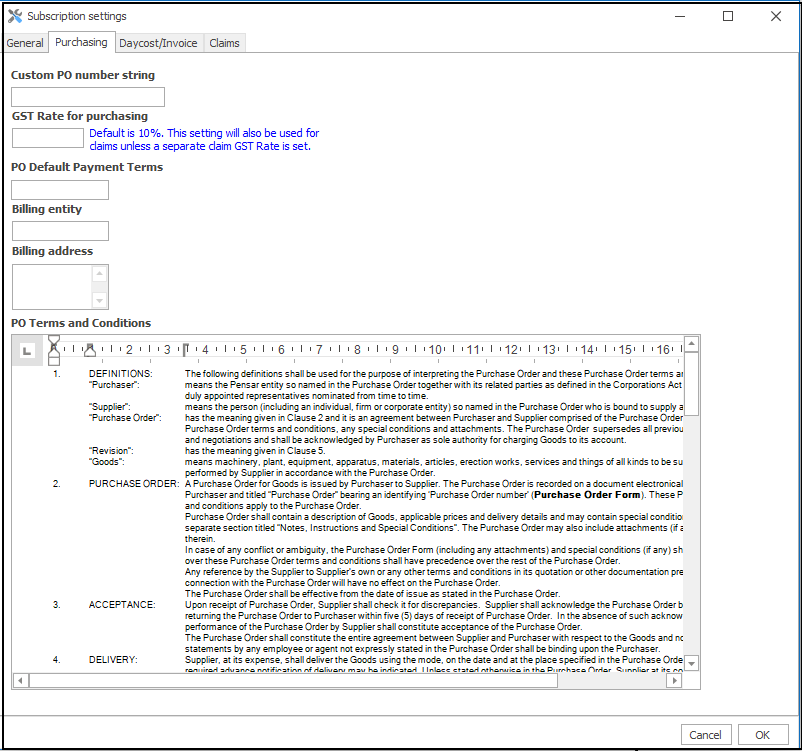Screen dimensions: 802x751
Task: Click scroll-left arrow of terms editor
Action: coord(20,680)
